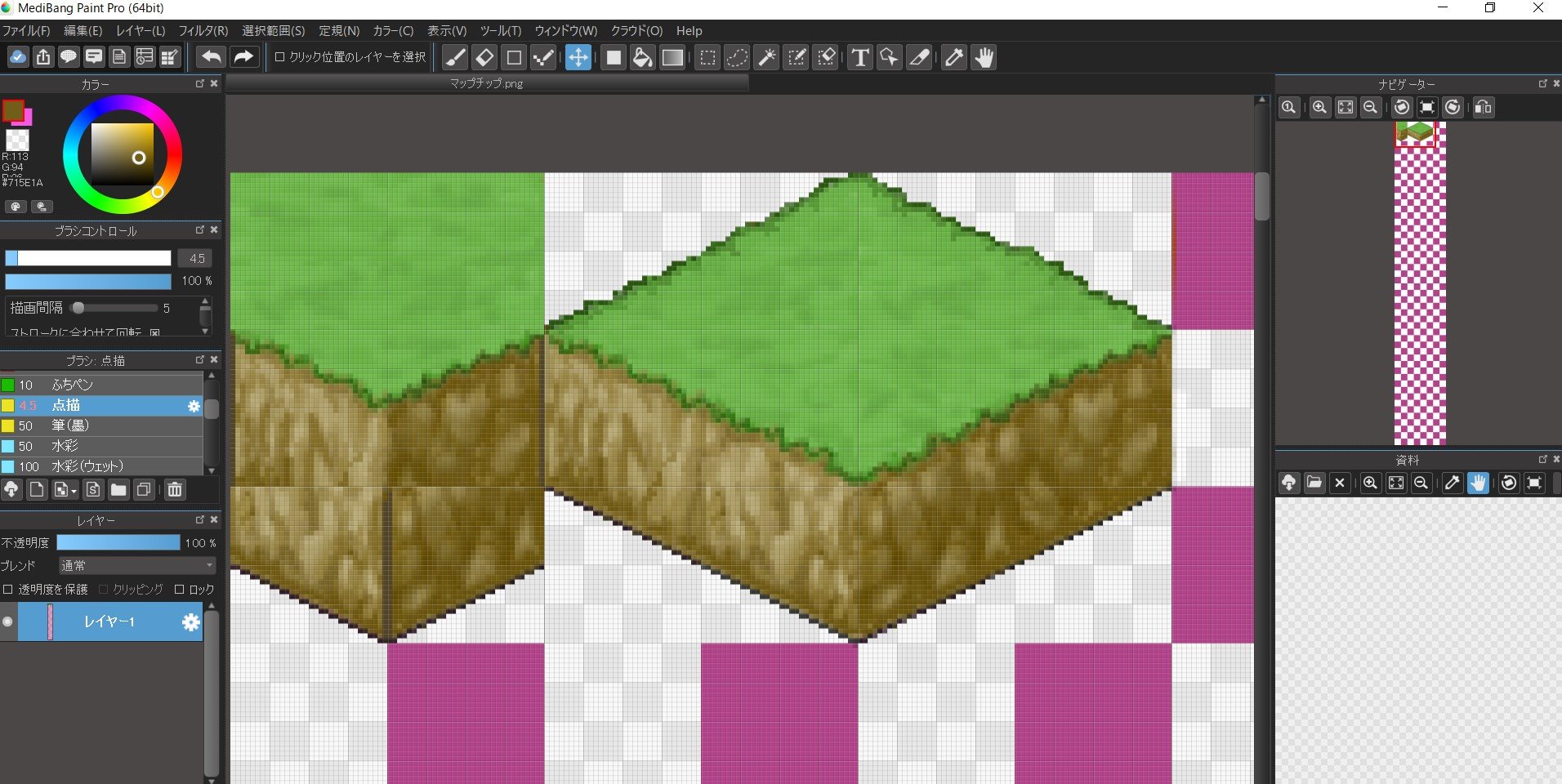1562x784 pixels.
Task: Open the レイヤー(L) menu
Action: click(x=141, y=31)
